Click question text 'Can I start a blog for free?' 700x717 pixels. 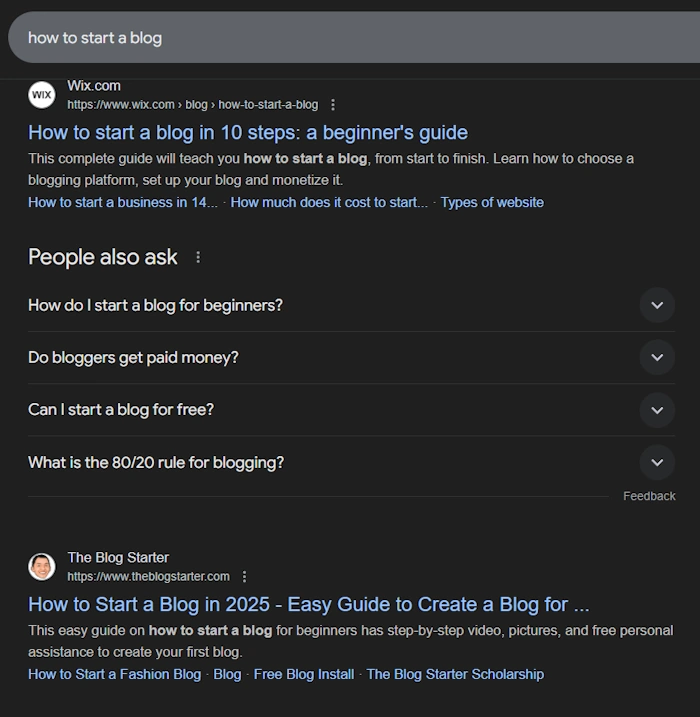pos(121,410)
